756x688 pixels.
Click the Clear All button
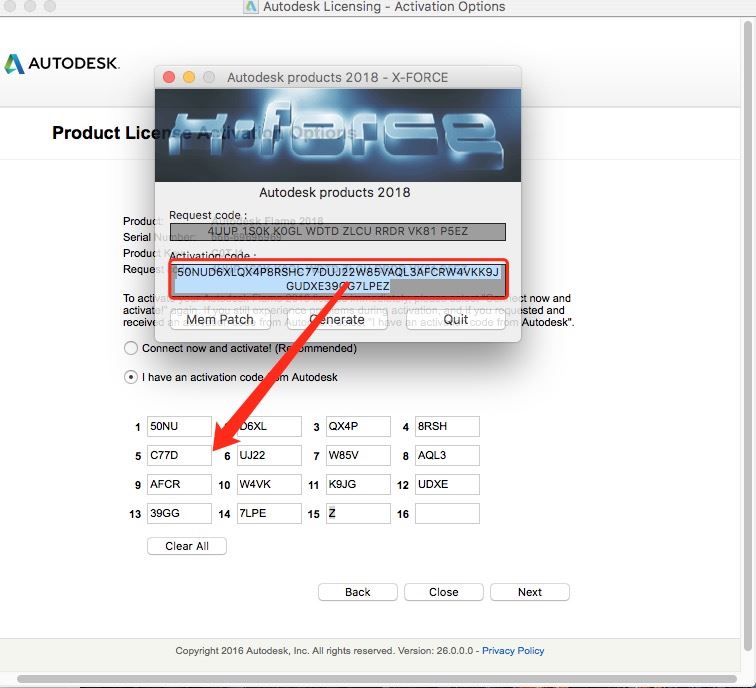point(187,546)
